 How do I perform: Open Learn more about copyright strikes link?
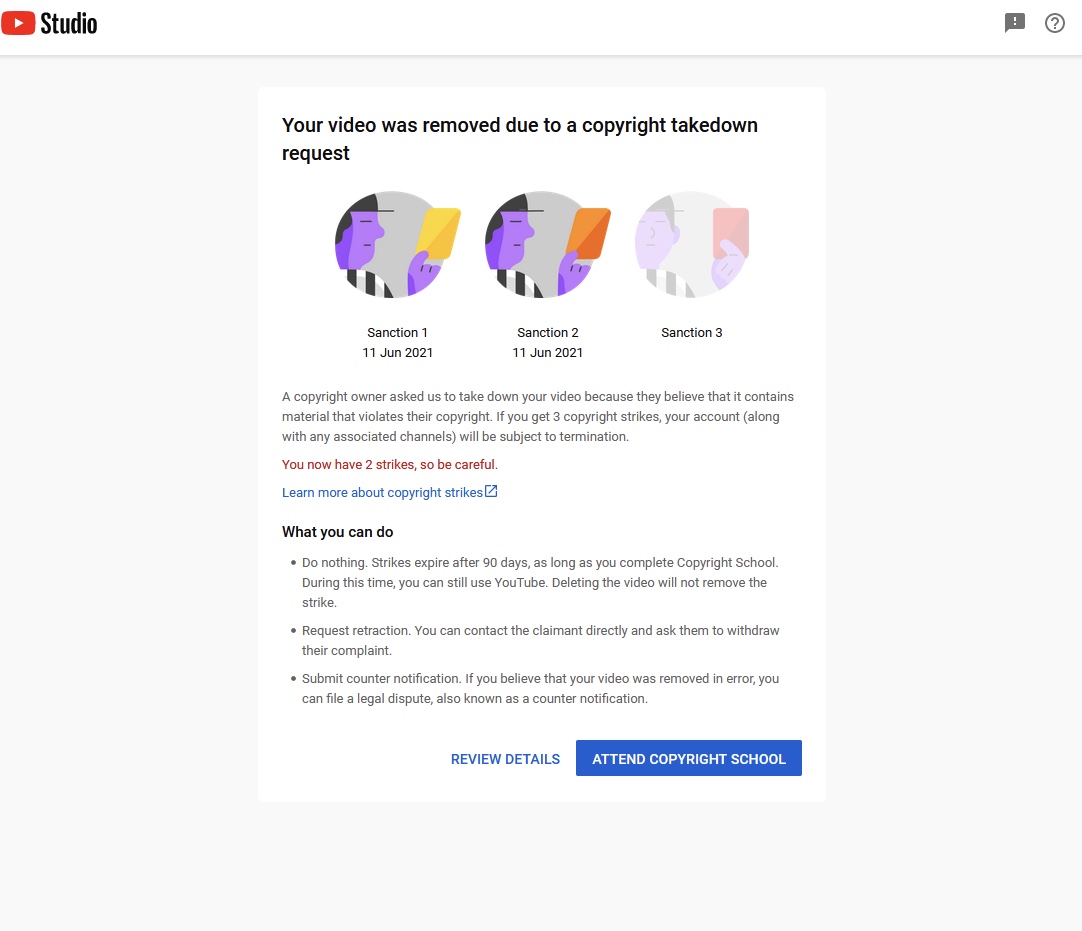click(x=382, y=493)
